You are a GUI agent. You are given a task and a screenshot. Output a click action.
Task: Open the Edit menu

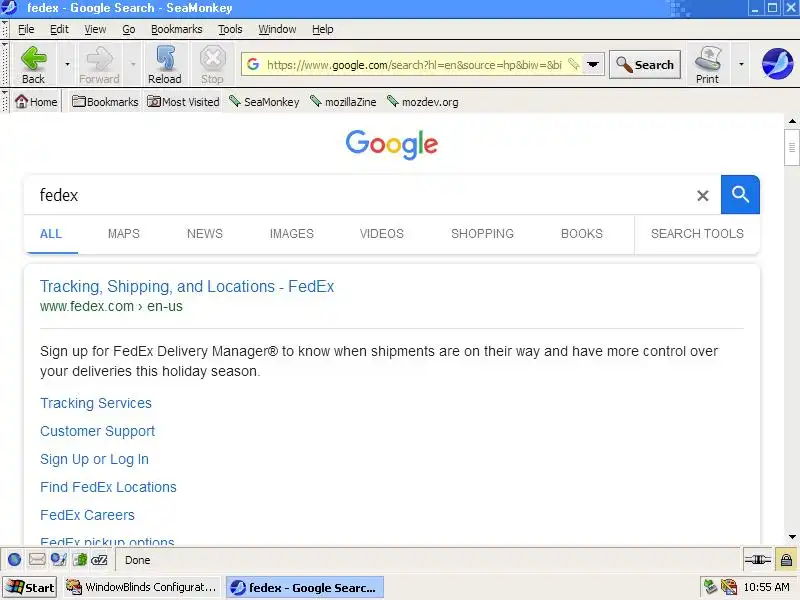pos(59,30)
